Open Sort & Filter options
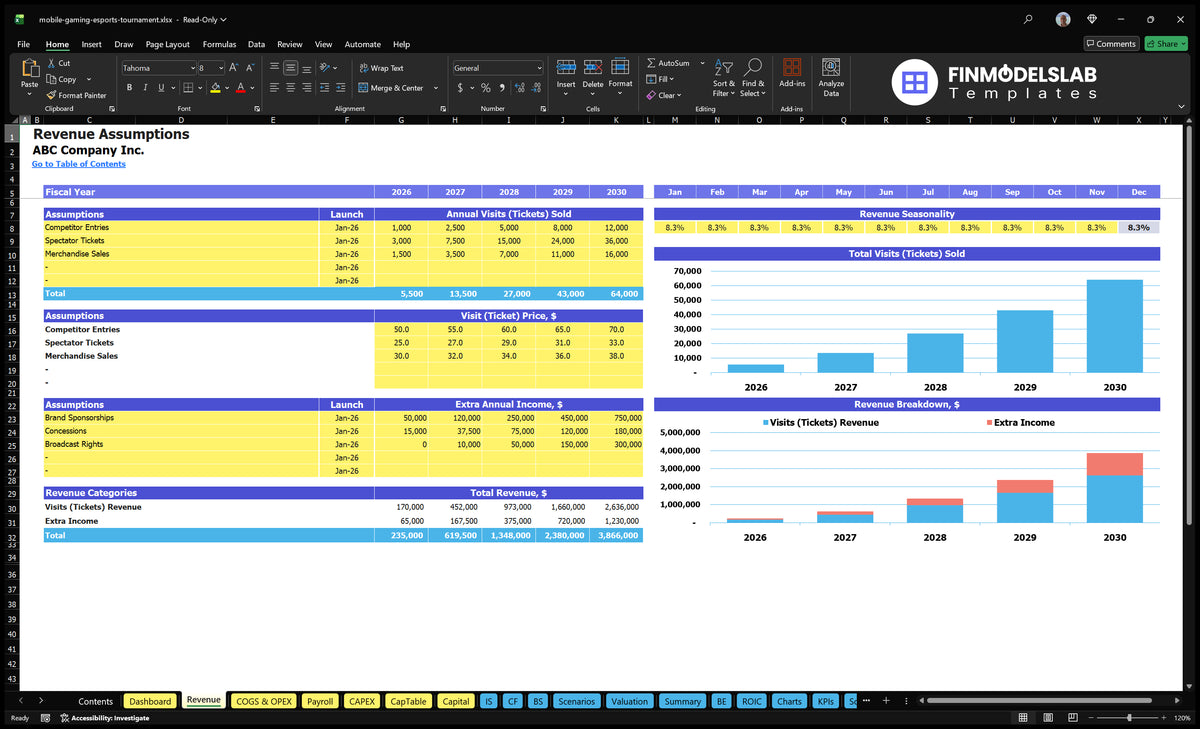 [x=724, y=78]
